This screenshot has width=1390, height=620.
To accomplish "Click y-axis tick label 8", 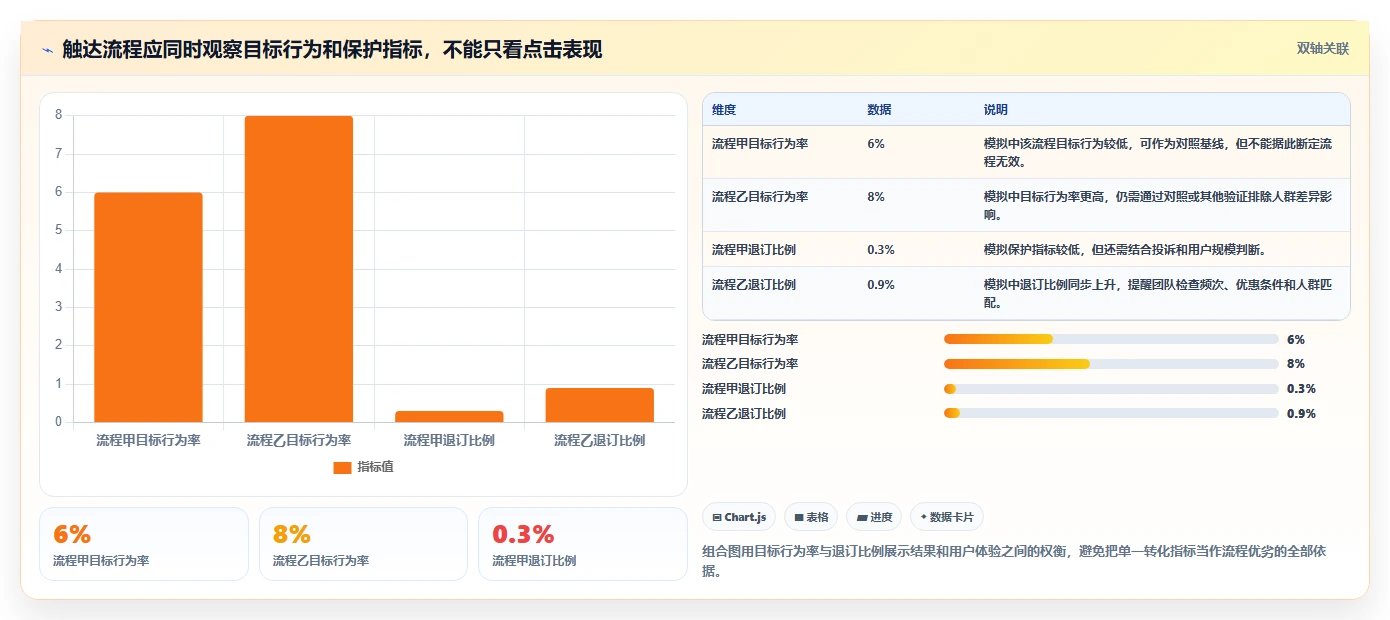I will click(x=59, y=115).
